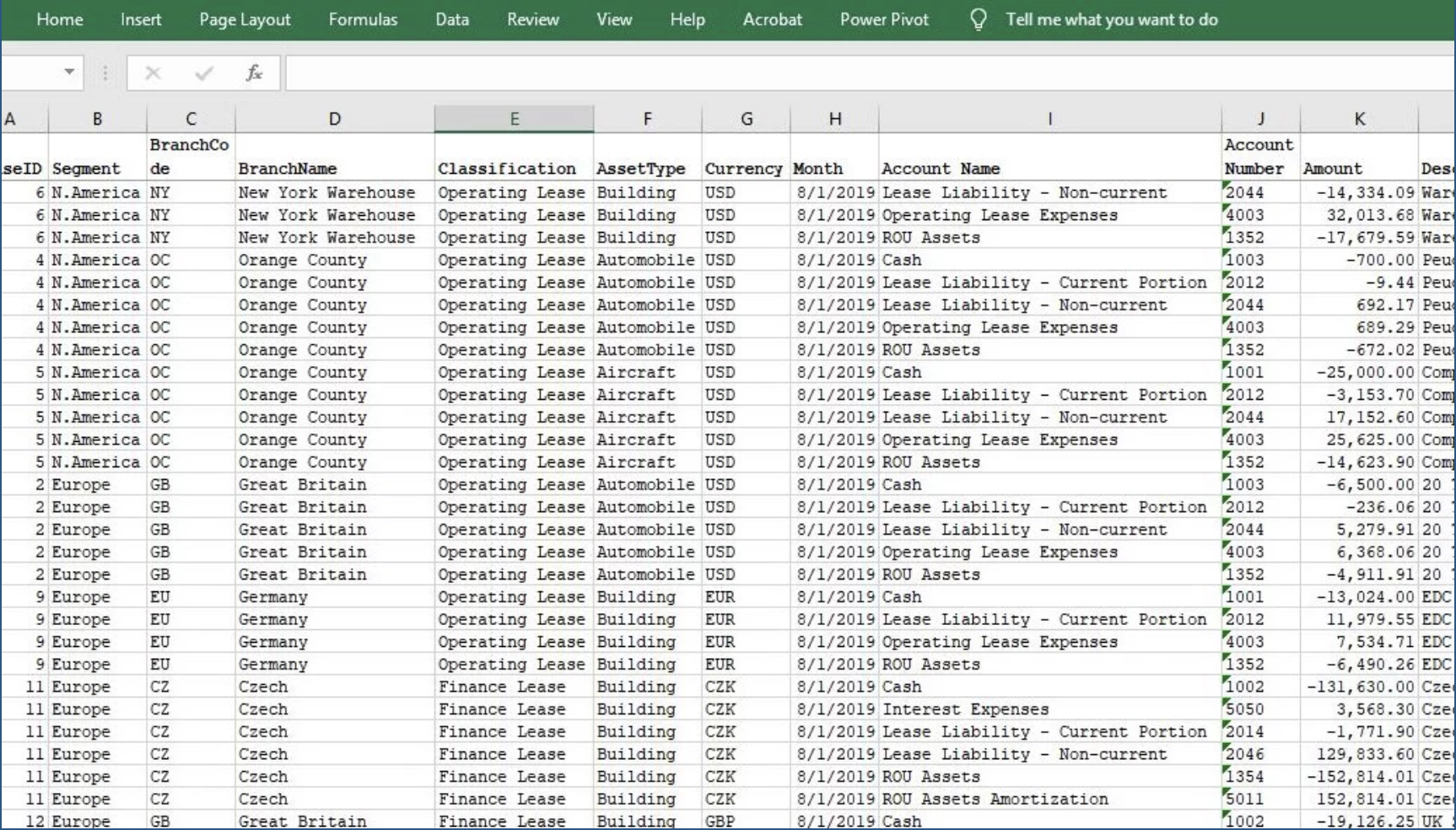Image resolution: width=1456 pixels, height=830 pixels.
Task: Click the ROU Assets Amortization cell
Action: pos(1049,799)
